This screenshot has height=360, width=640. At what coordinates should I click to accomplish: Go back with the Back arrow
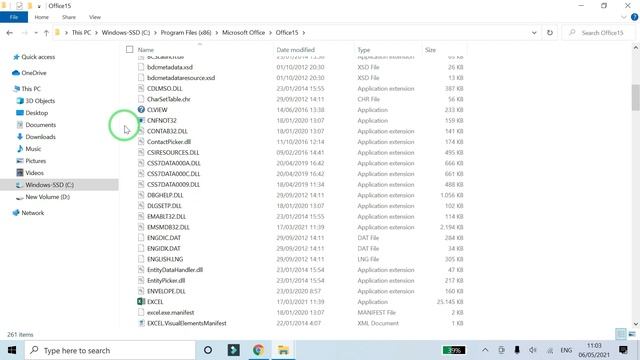pyautogui.click(x=10, y=33)
